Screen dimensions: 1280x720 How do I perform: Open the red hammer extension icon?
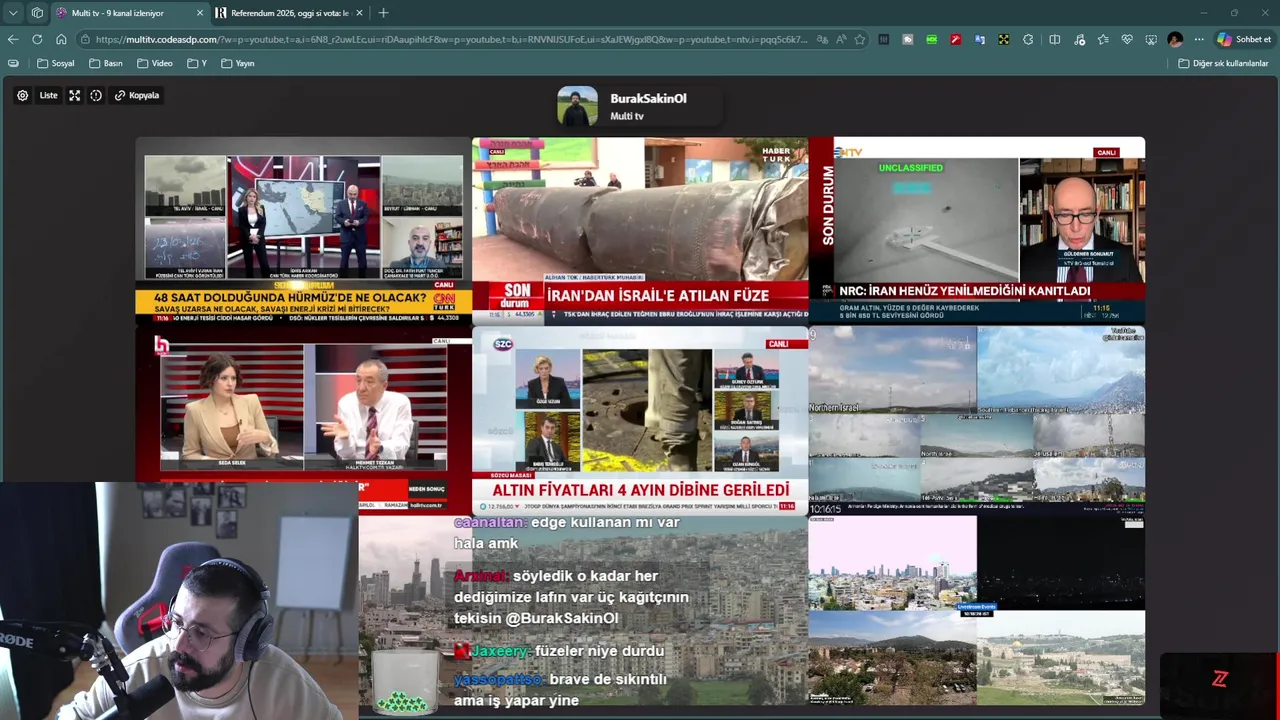pos(956,39)
